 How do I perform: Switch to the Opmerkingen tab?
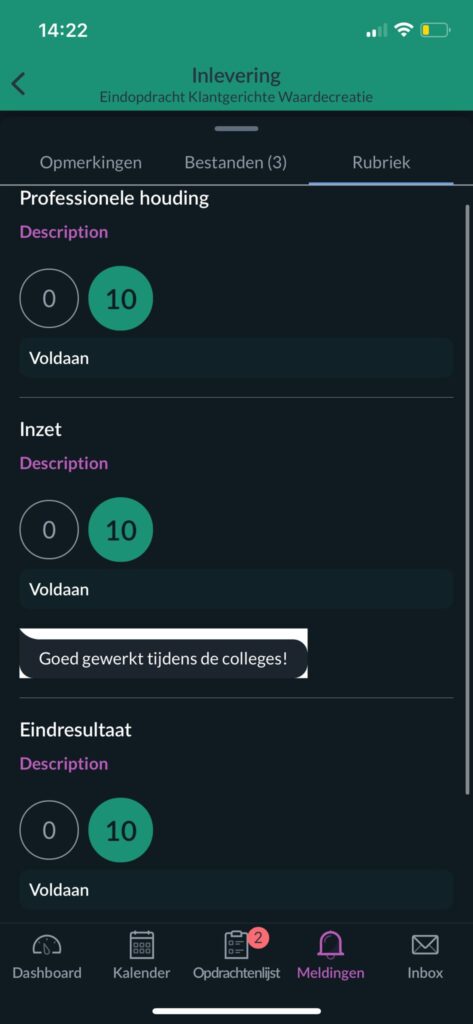coord(91,163)
